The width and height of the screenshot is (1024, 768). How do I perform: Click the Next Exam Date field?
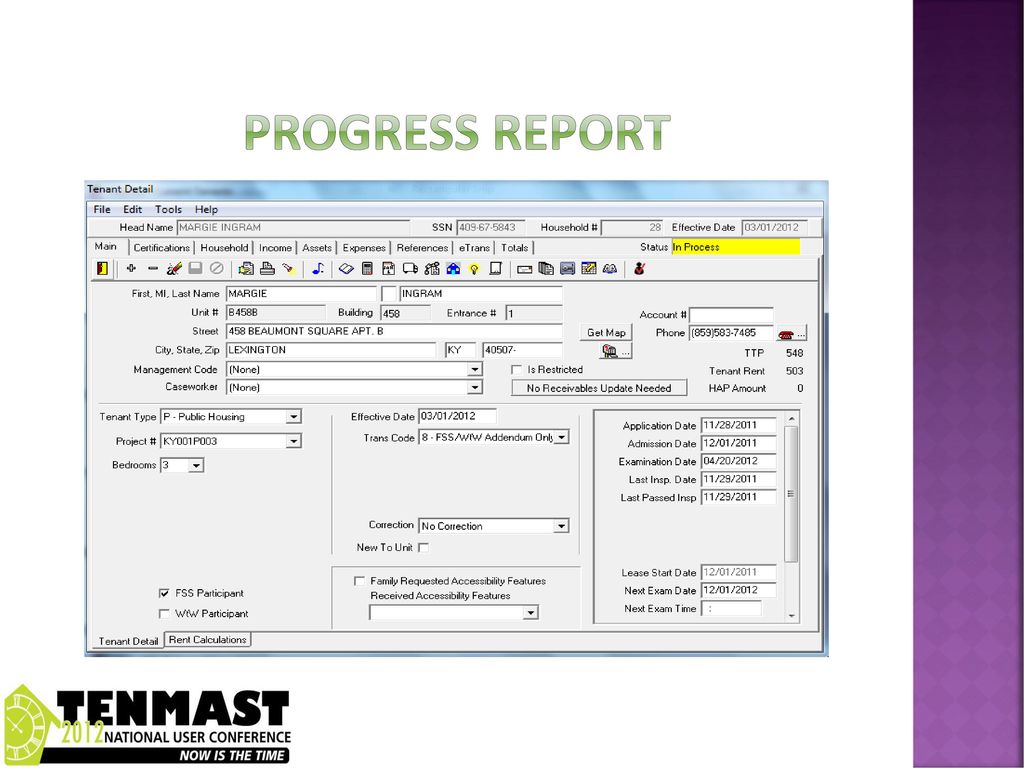coord(739,590)
